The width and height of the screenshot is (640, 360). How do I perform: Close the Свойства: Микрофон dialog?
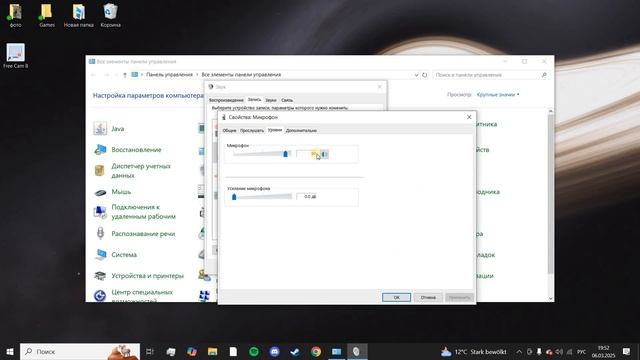[469, 117]
